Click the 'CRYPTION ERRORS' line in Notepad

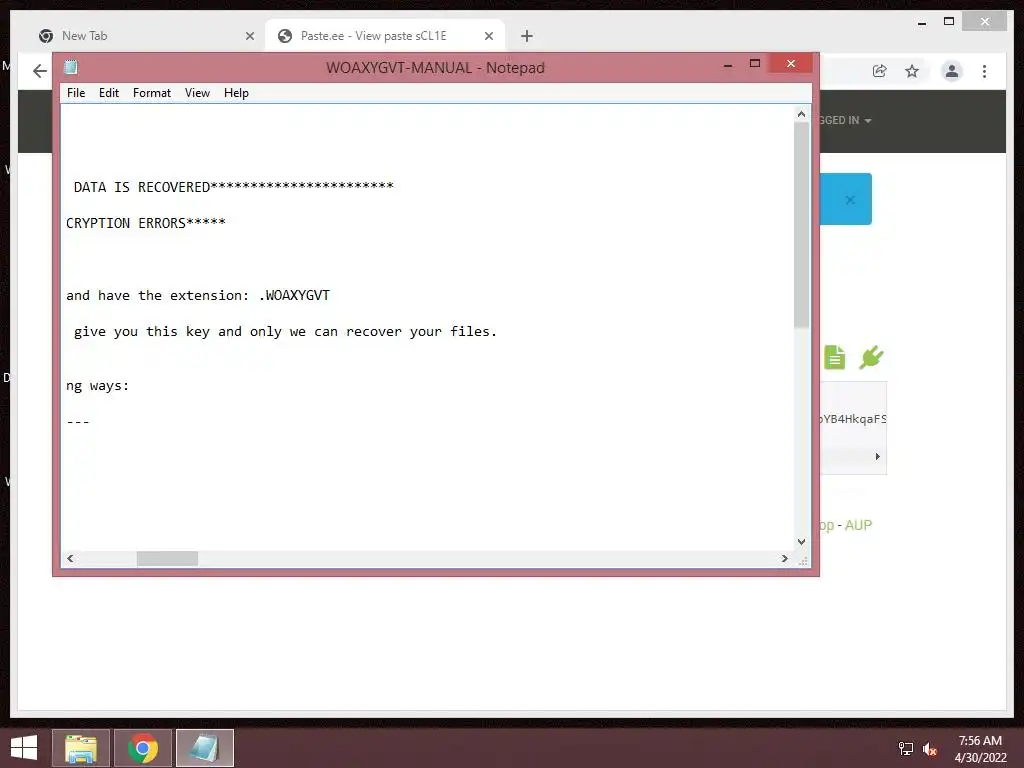(146, 223)
